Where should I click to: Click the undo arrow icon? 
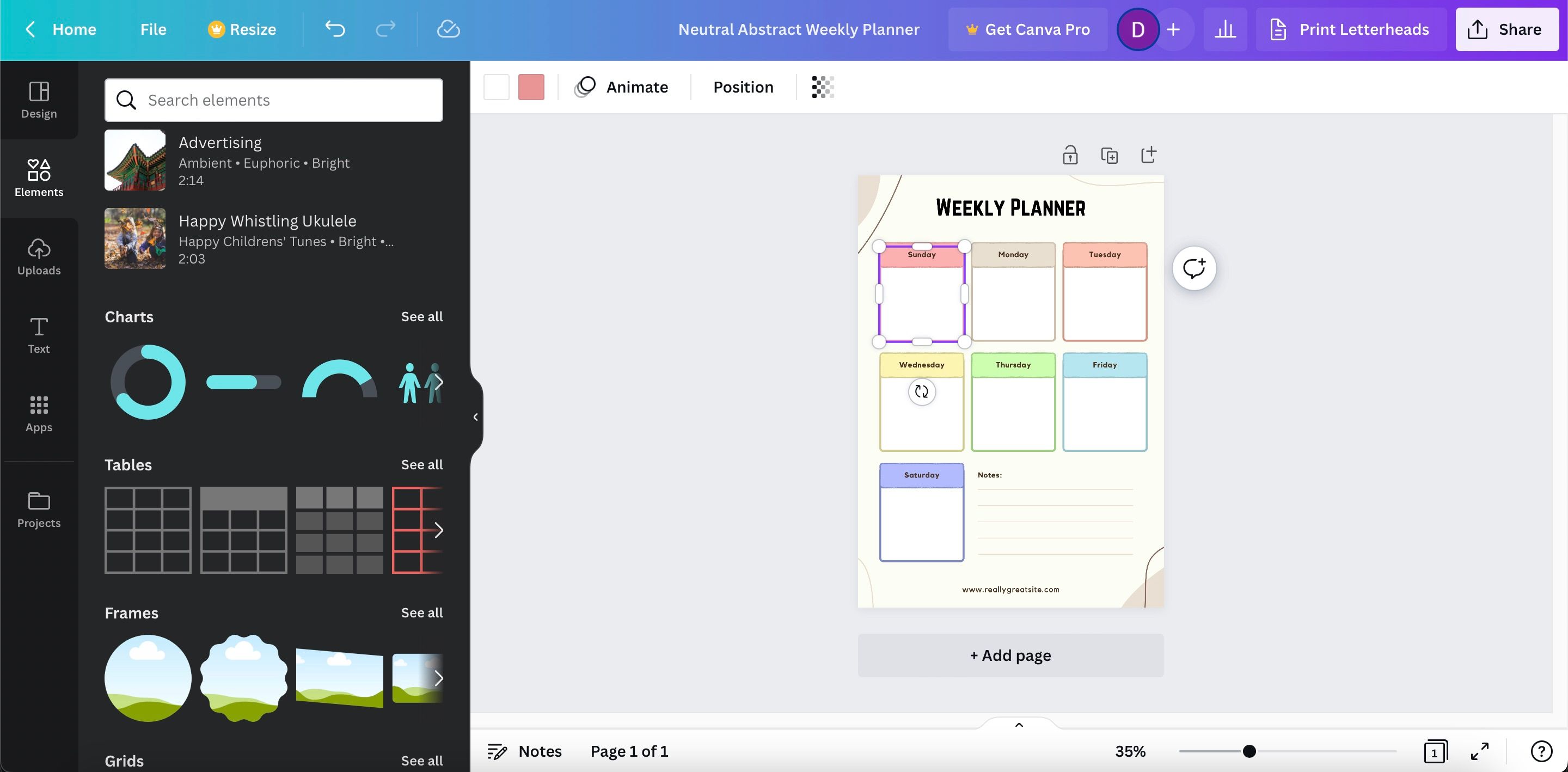point(335,29)
